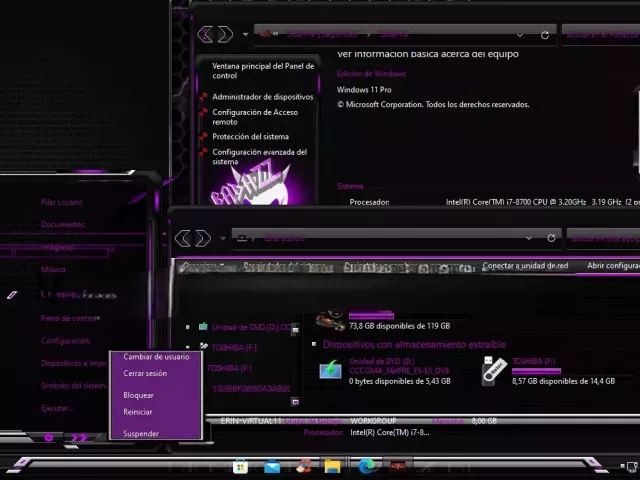Open the TOSHIBA (F:) USB drive icon
Screen dimensions: 640x480
494,371
